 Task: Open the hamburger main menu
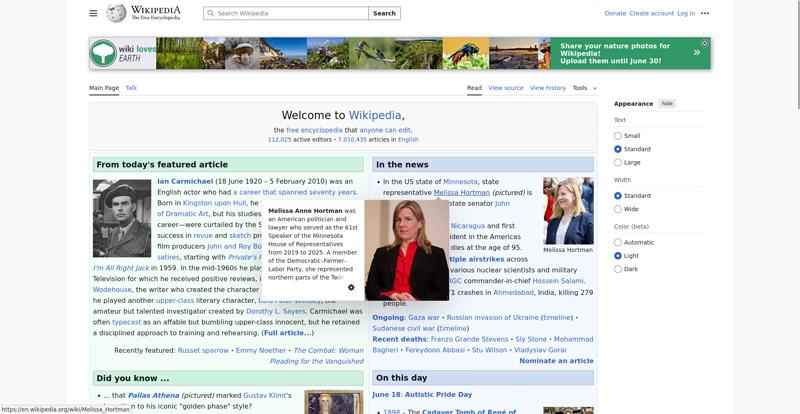pos(93,13)
